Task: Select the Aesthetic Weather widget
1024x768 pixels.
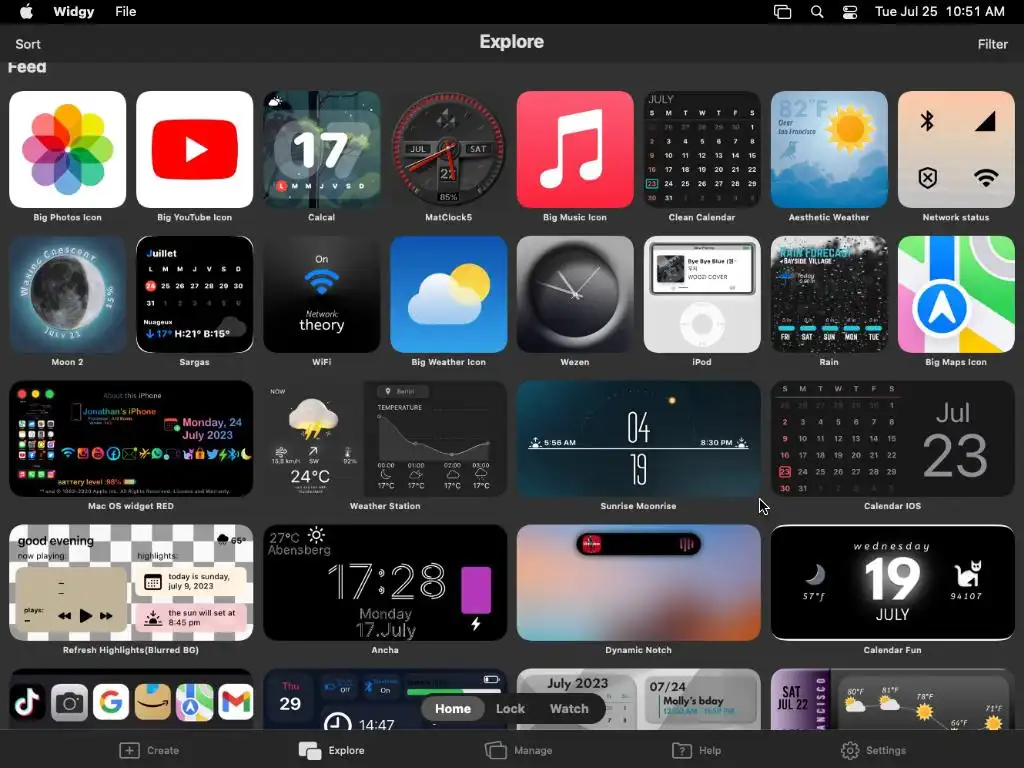Action: (829, 150)
